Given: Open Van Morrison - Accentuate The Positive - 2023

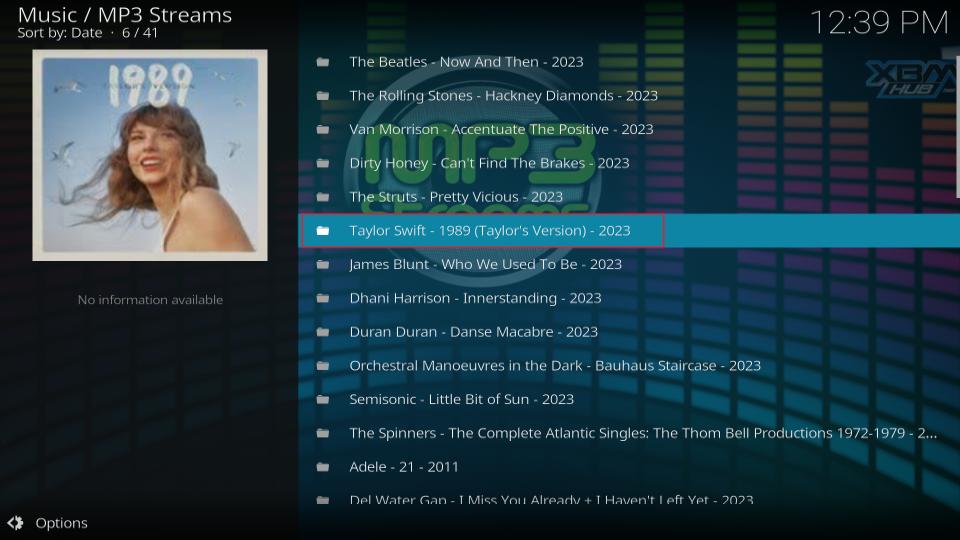Looking at the screenshot, I should pos(501,129).
